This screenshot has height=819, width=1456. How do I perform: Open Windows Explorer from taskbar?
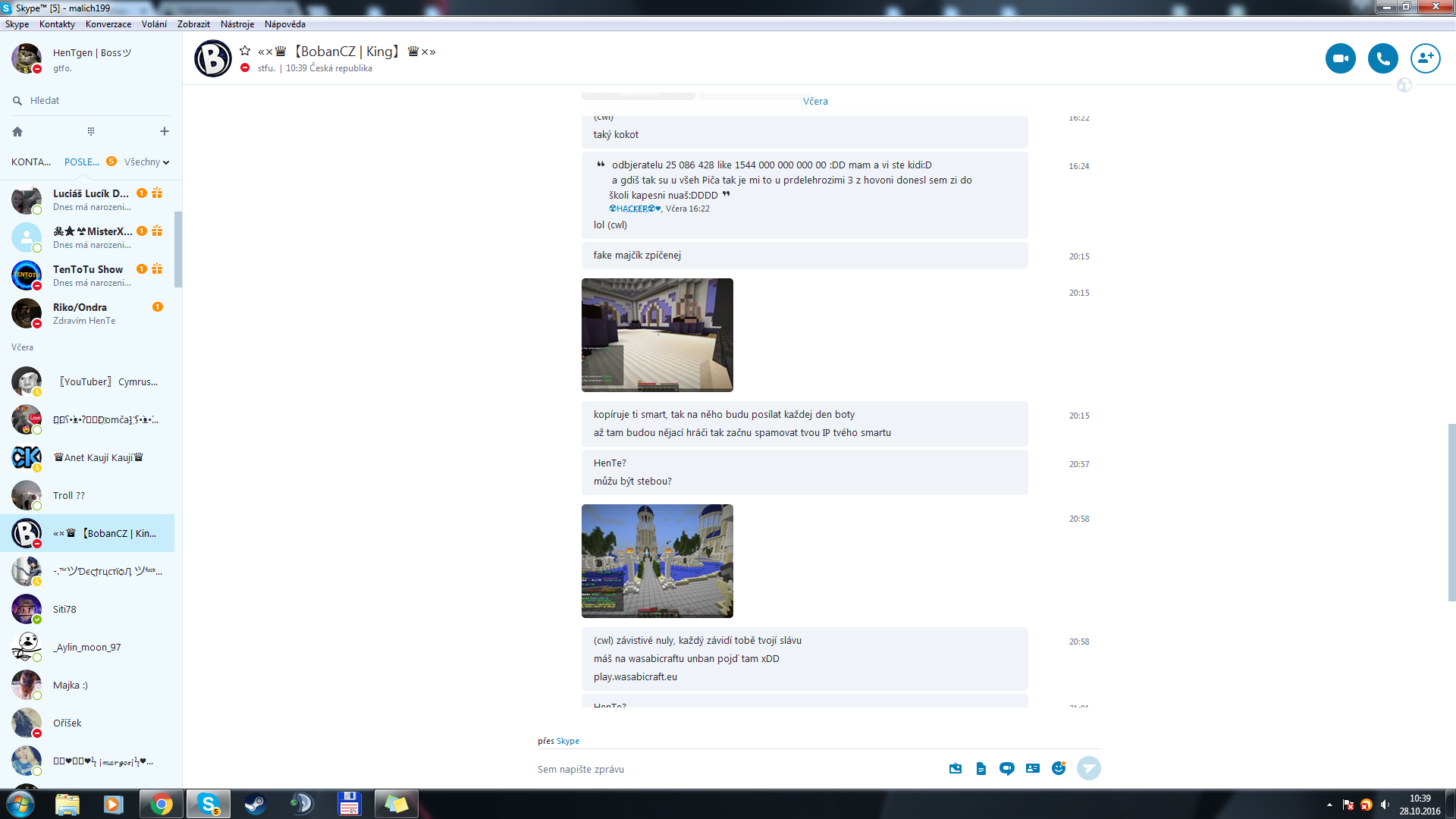[x=67, y=804]
